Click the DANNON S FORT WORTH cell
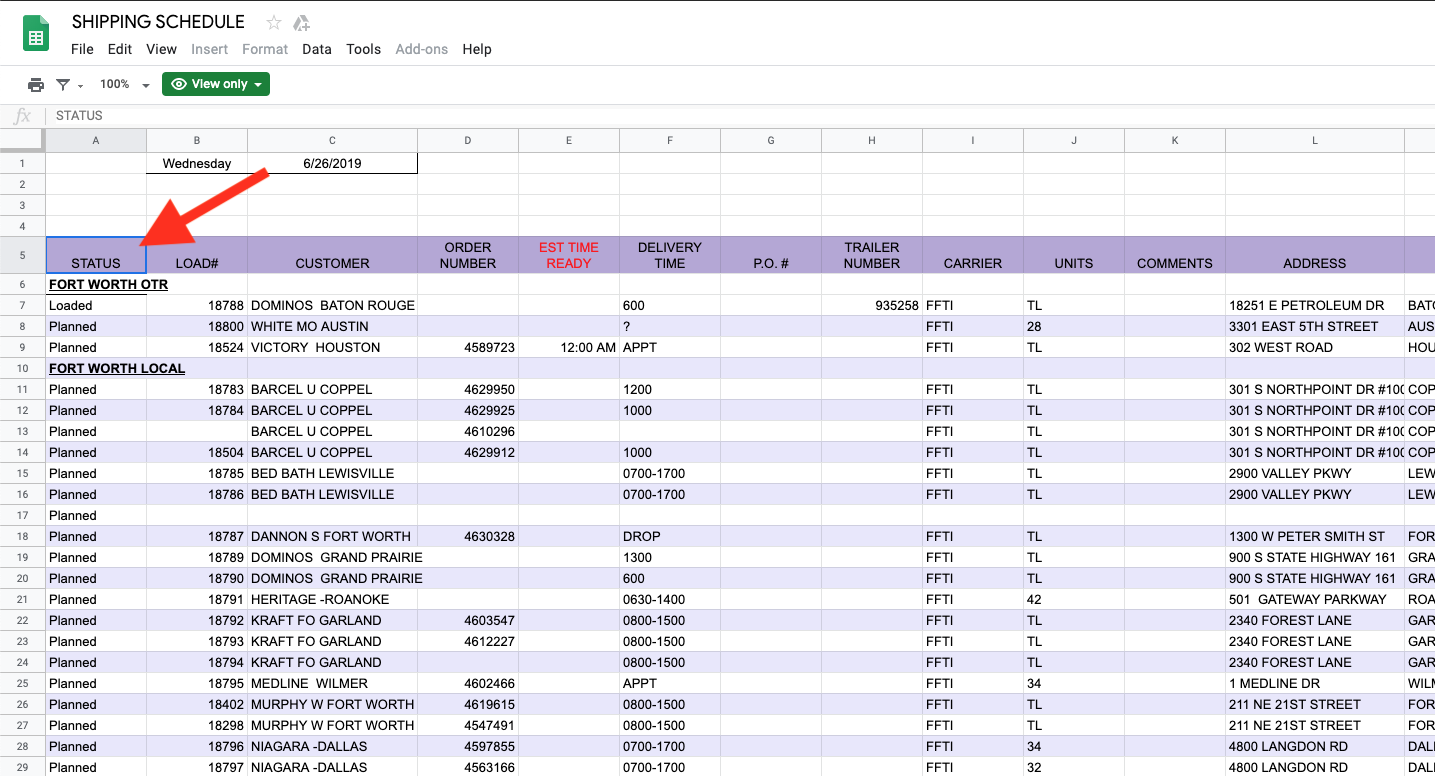Image resolution: width=1435 pixels, height=776 pixels. [x=332, y=536]
